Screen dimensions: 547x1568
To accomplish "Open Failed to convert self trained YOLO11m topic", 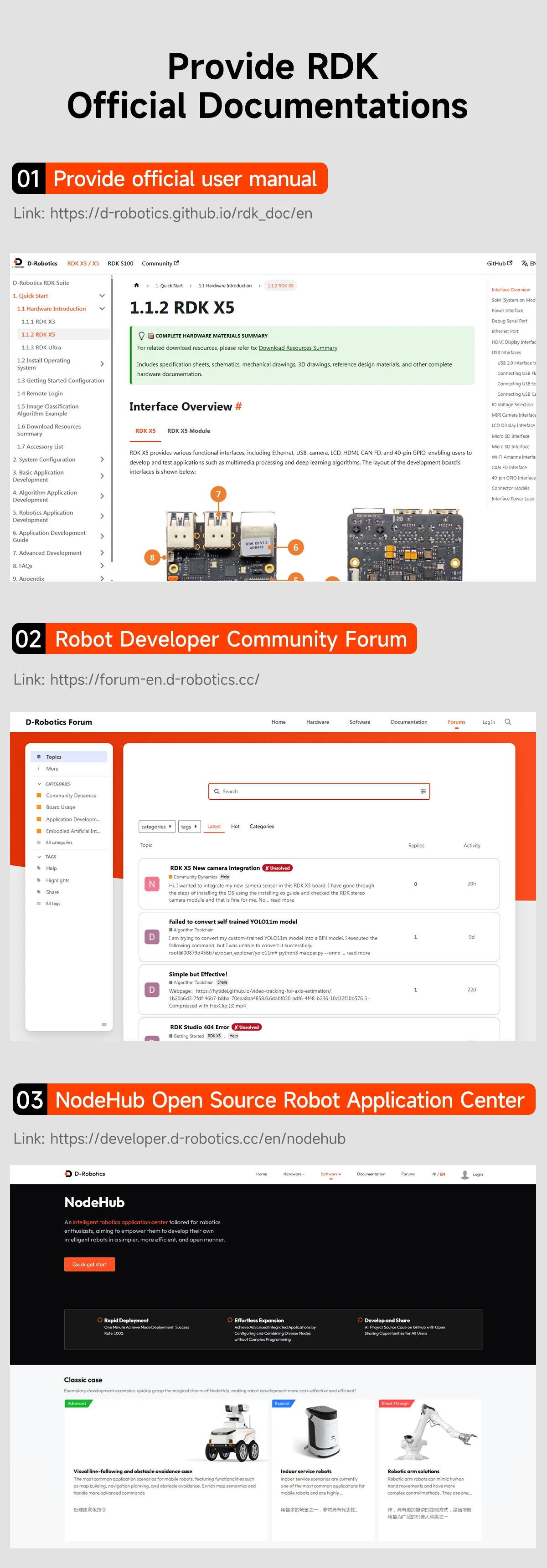I will point(232,922).
